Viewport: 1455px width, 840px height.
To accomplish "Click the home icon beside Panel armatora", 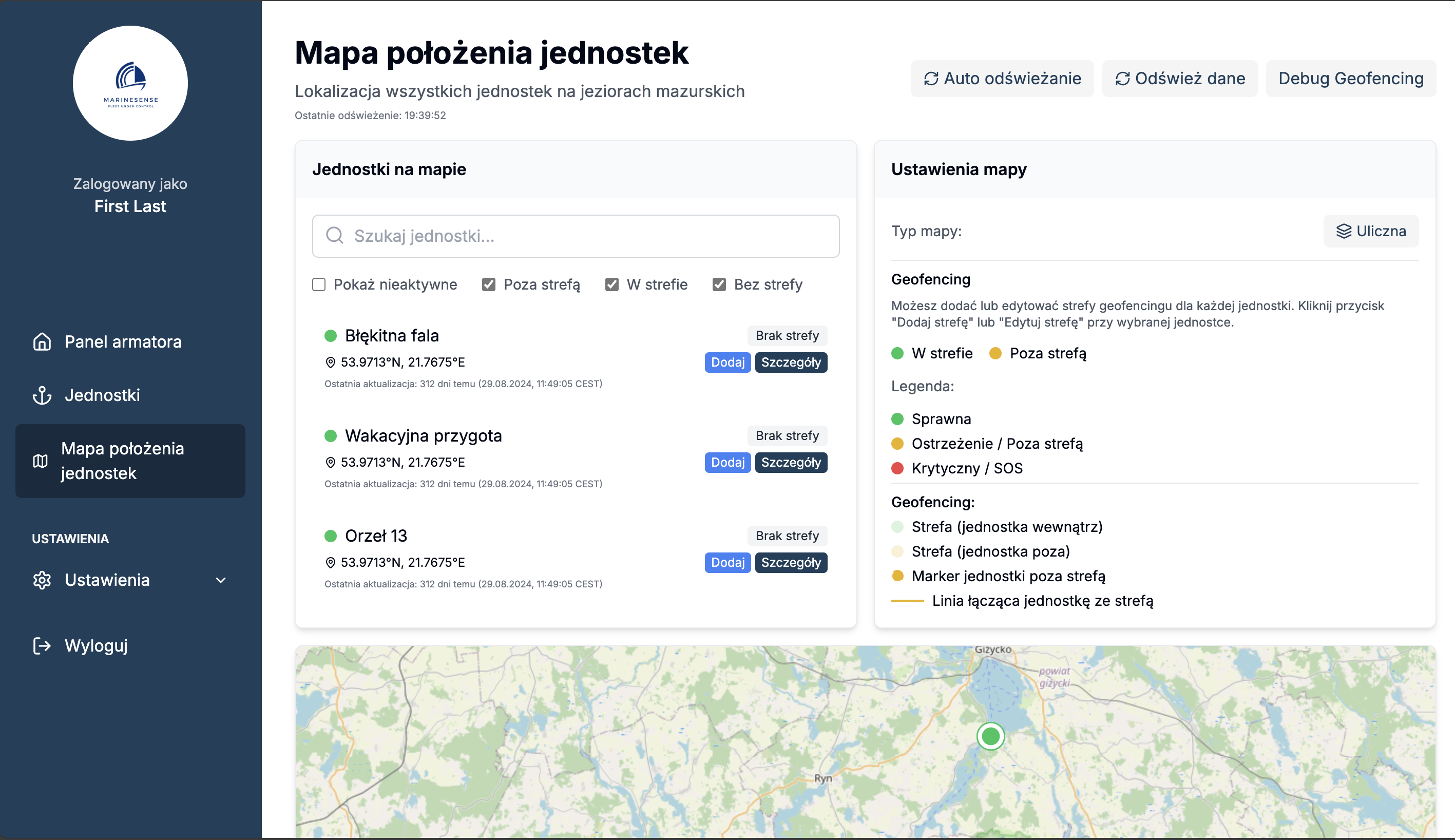I will click(x=42, y=341).
